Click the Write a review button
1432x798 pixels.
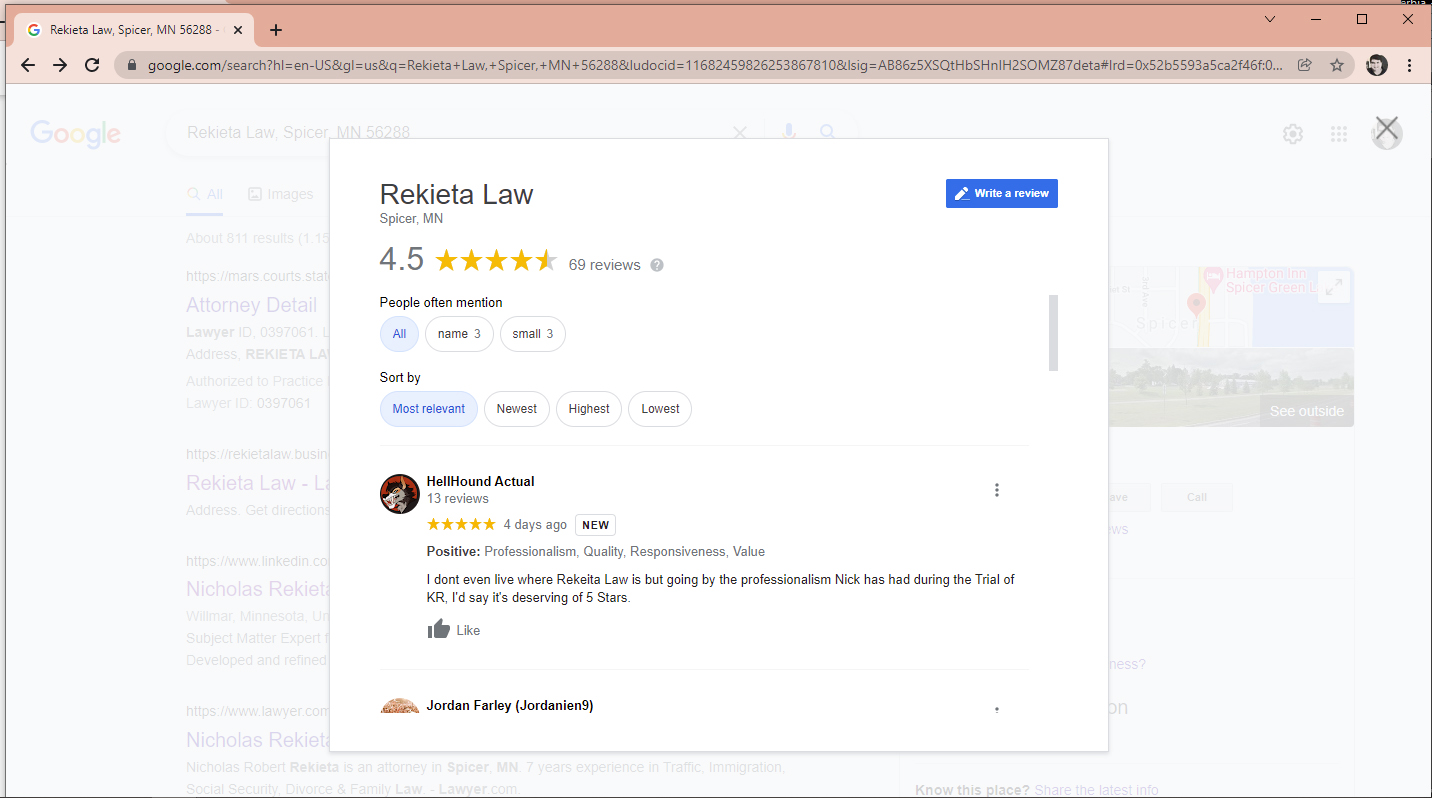1001,193
